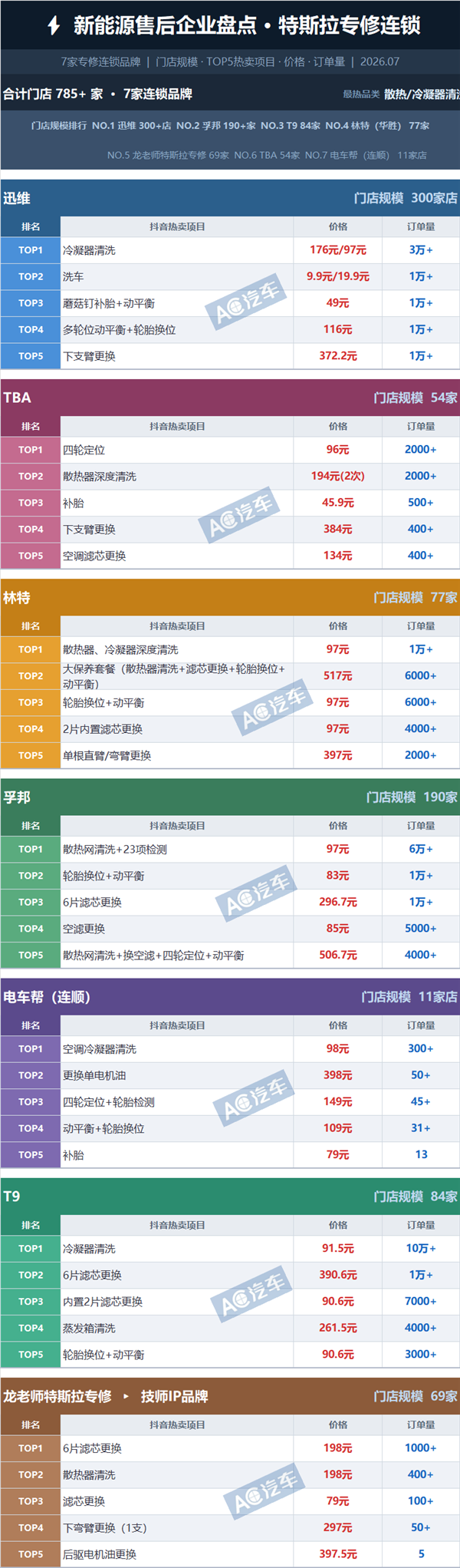The height and width of the screenshot is (1568, 460).
Task: Click the 下弯臂更换（1支）item
Action: click(105, 1527)
